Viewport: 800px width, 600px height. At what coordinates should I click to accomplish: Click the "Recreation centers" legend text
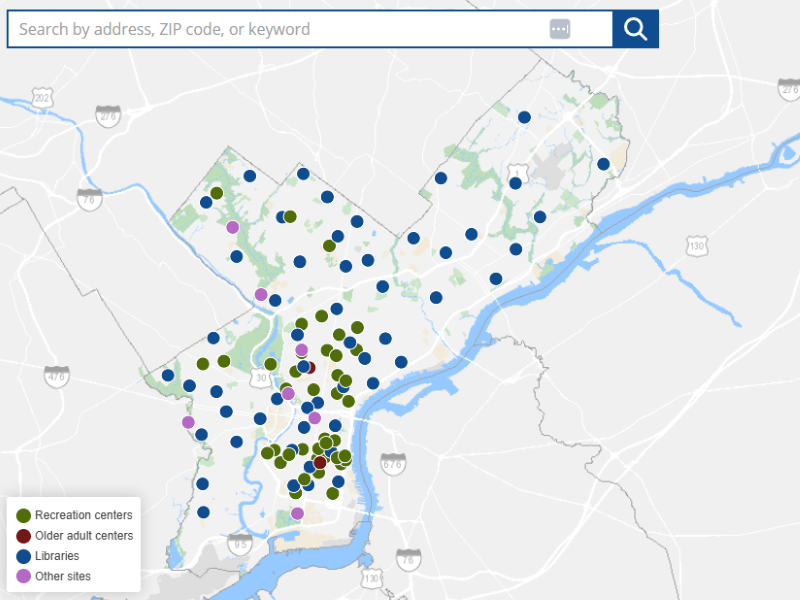[84, 515]
